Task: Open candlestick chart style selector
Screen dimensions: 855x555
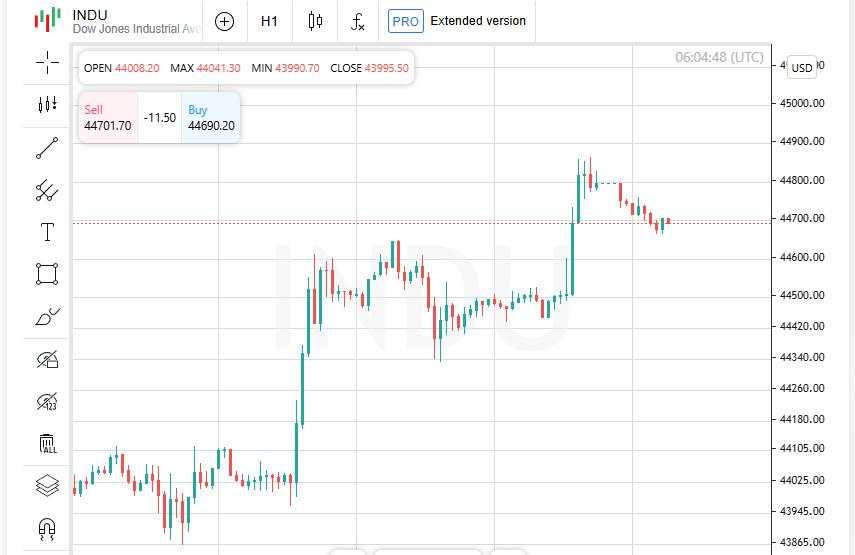Action: pyautogui.click(x=315, y=21)
